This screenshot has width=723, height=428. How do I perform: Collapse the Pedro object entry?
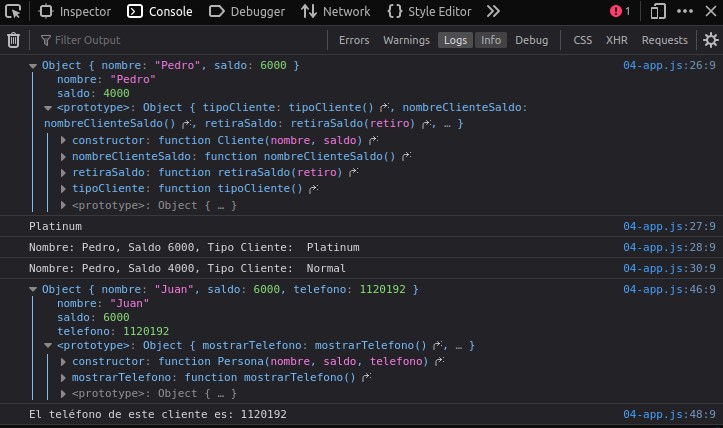[x=33, y=65]
